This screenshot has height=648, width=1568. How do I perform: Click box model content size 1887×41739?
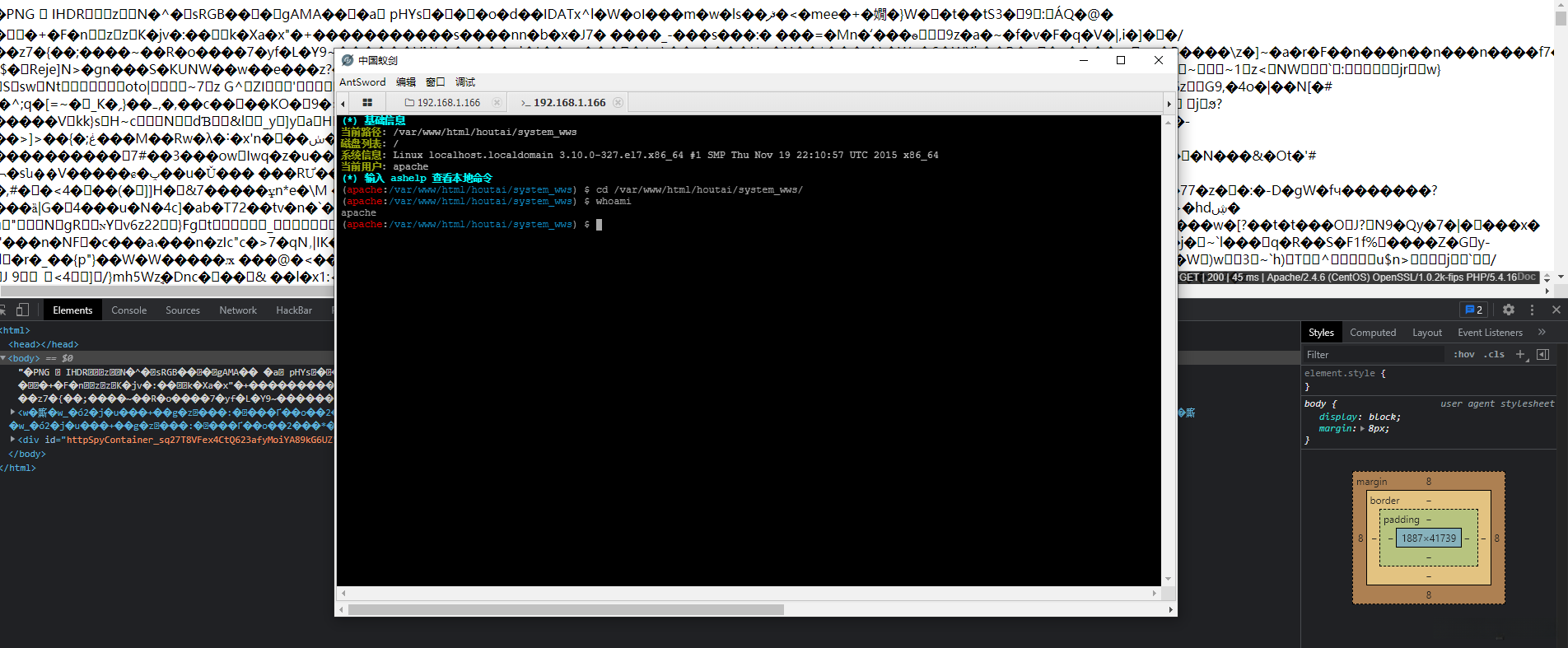pos(1429,538)
